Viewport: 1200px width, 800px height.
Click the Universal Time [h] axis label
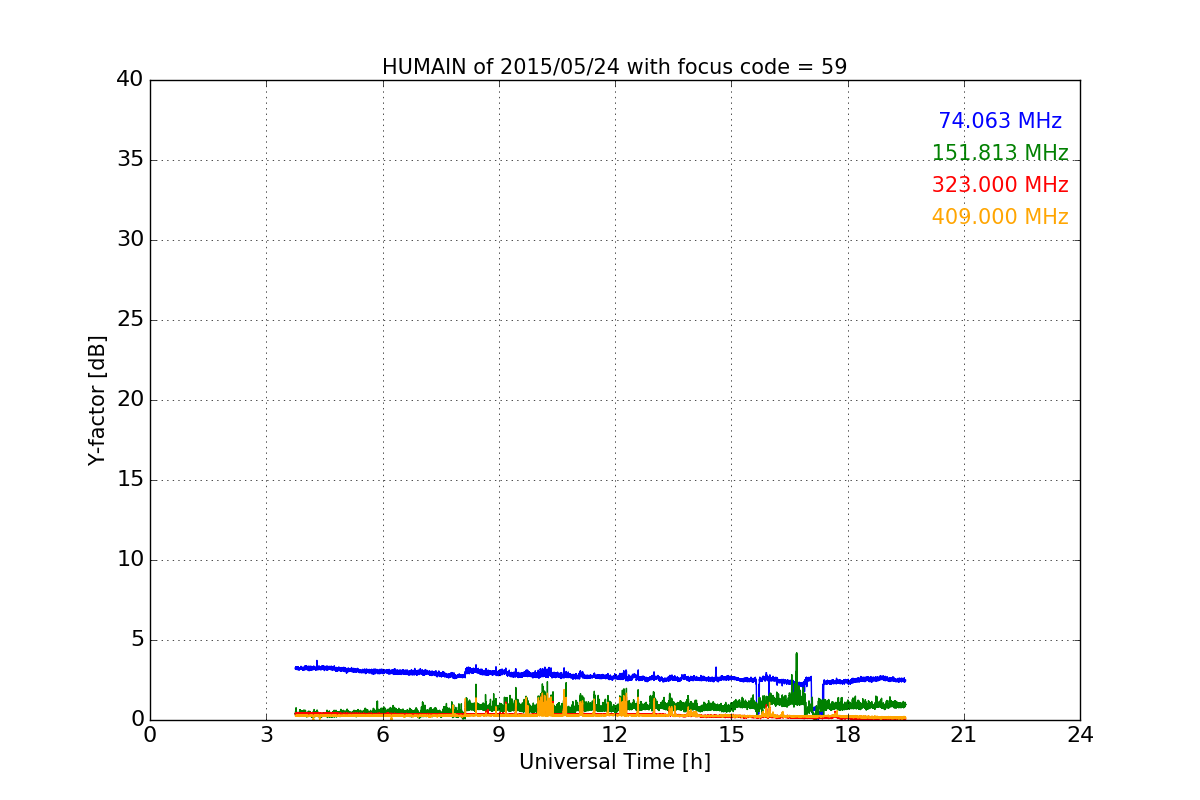pyautogui.click(x=614, y=762)
